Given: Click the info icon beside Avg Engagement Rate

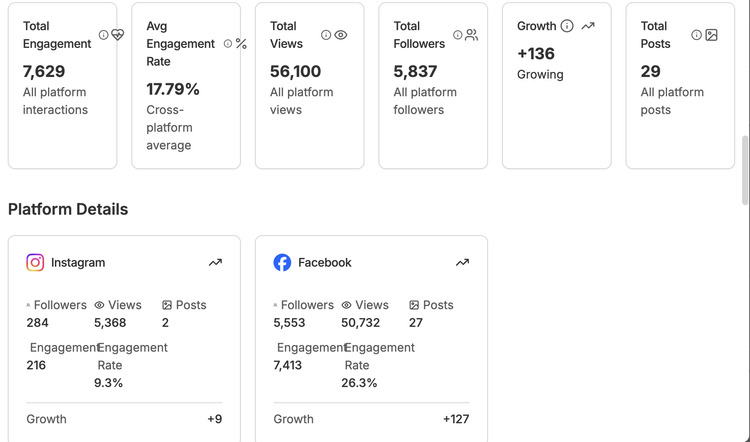Looking at the screenshot, I should coord(228,44).
